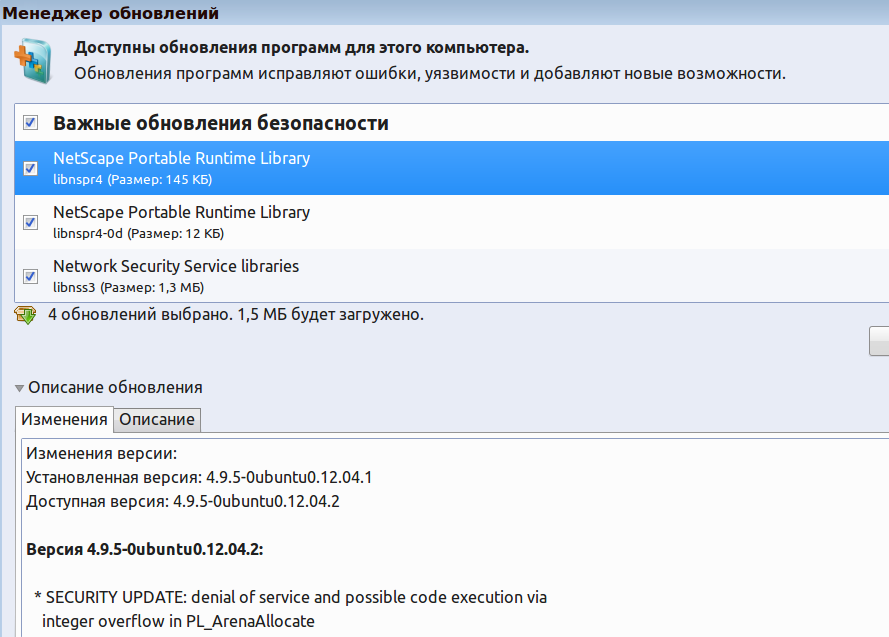
Task: Toggle the 'Важные обновления безопасности' group checkbox
Action: (31, 123)
